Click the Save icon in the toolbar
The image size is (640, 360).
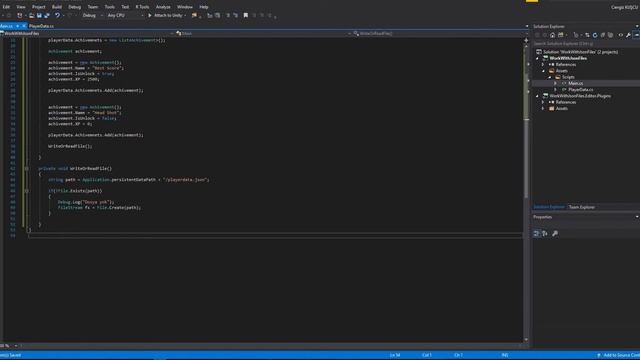pyautogui.click(x=39, y=16)
